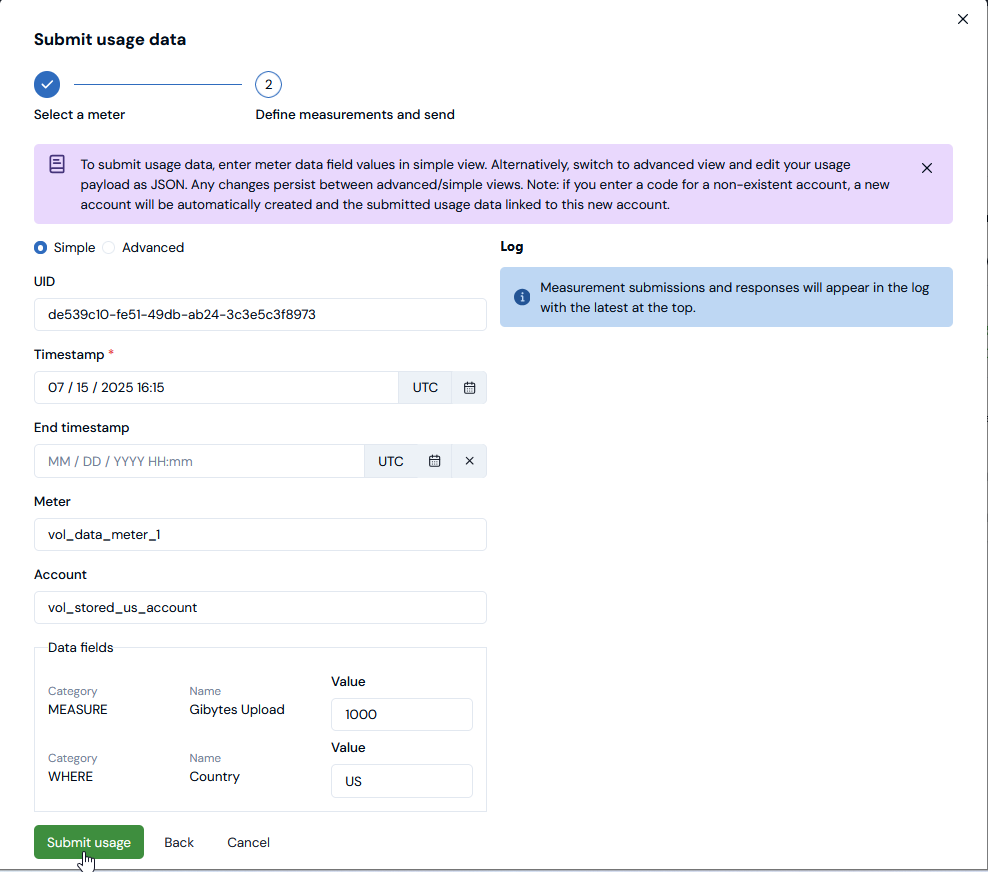Click the step 2 circle indicator
The width and height of the screenshot is (988, 872).
coord(268,84)
